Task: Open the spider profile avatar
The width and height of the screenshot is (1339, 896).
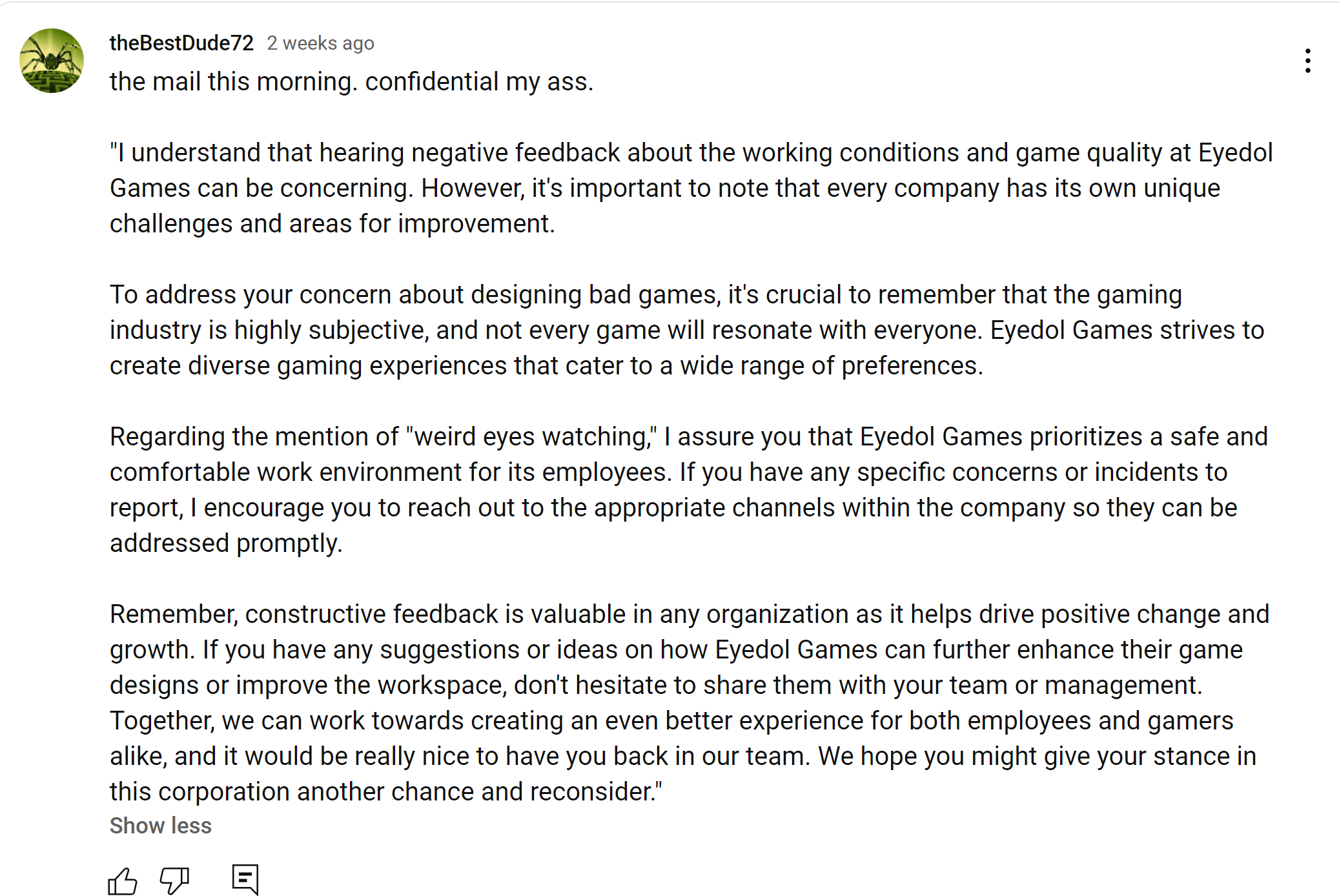Action: (52, 61)
